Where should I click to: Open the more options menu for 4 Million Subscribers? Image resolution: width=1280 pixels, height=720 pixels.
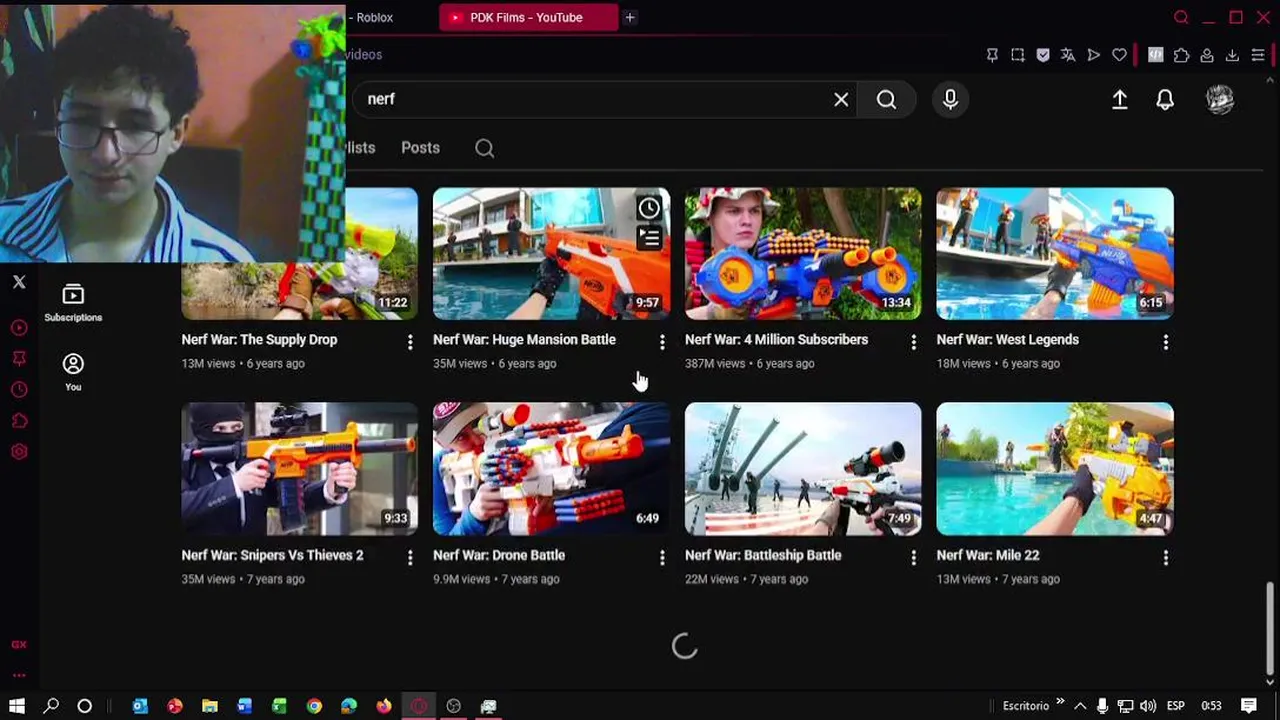913,343
